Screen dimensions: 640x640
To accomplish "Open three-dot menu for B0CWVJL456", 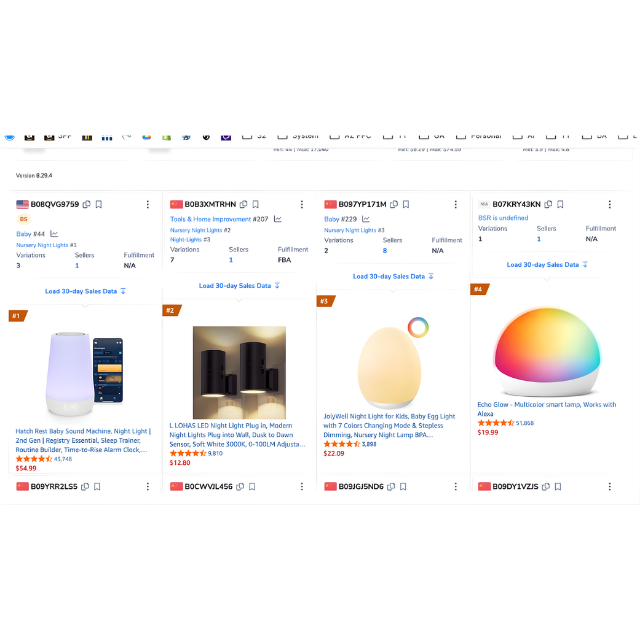I will 302,487.
